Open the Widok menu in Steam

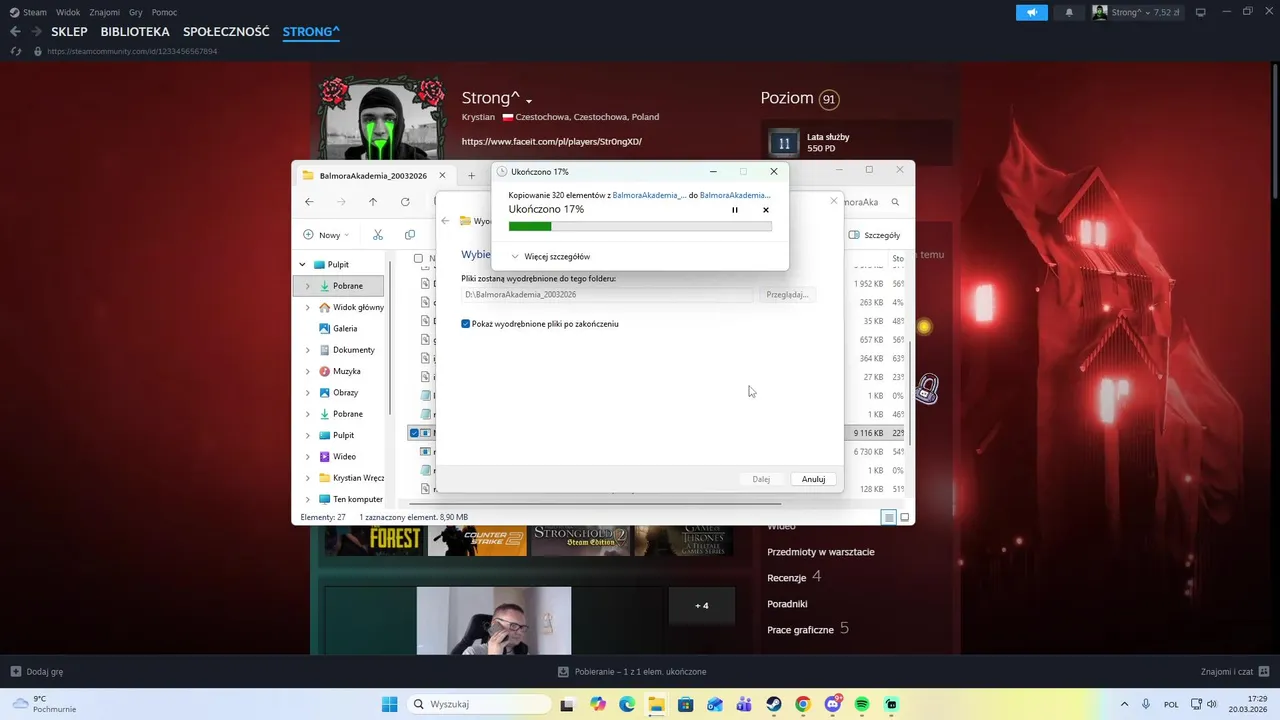[68, 12]
